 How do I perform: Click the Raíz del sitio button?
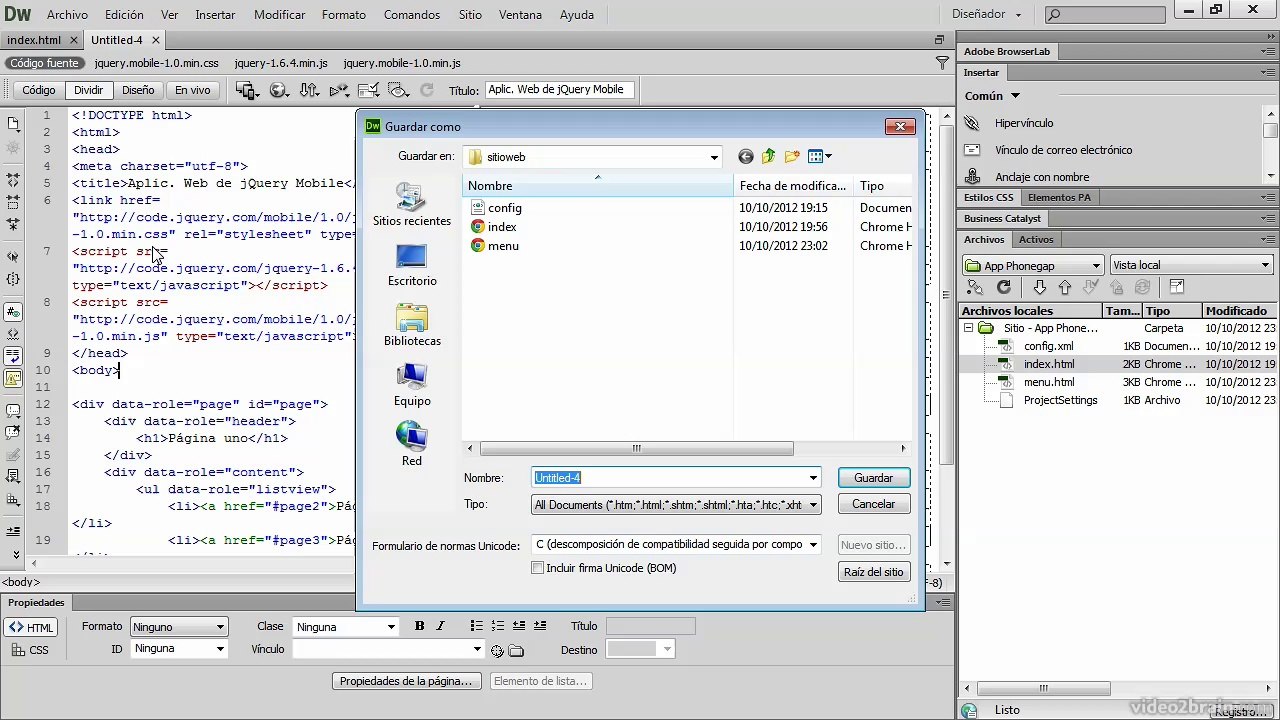pyautogui.click(x=873, y=572)
